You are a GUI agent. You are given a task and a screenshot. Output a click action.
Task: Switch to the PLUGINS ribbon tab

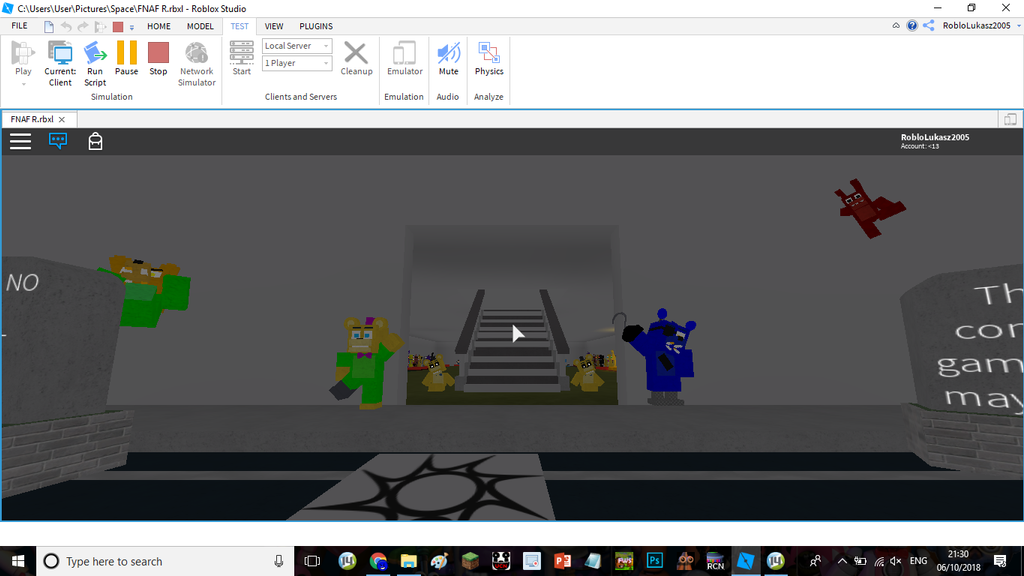[316, 26]
